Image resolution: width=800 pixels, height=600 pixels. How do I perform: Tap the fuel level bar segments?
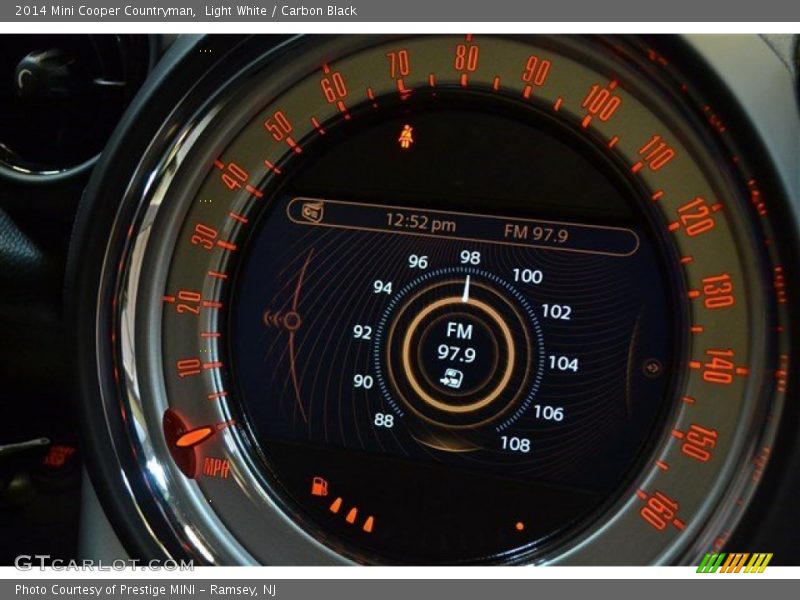pyautogui.click(x=352, y=514)
